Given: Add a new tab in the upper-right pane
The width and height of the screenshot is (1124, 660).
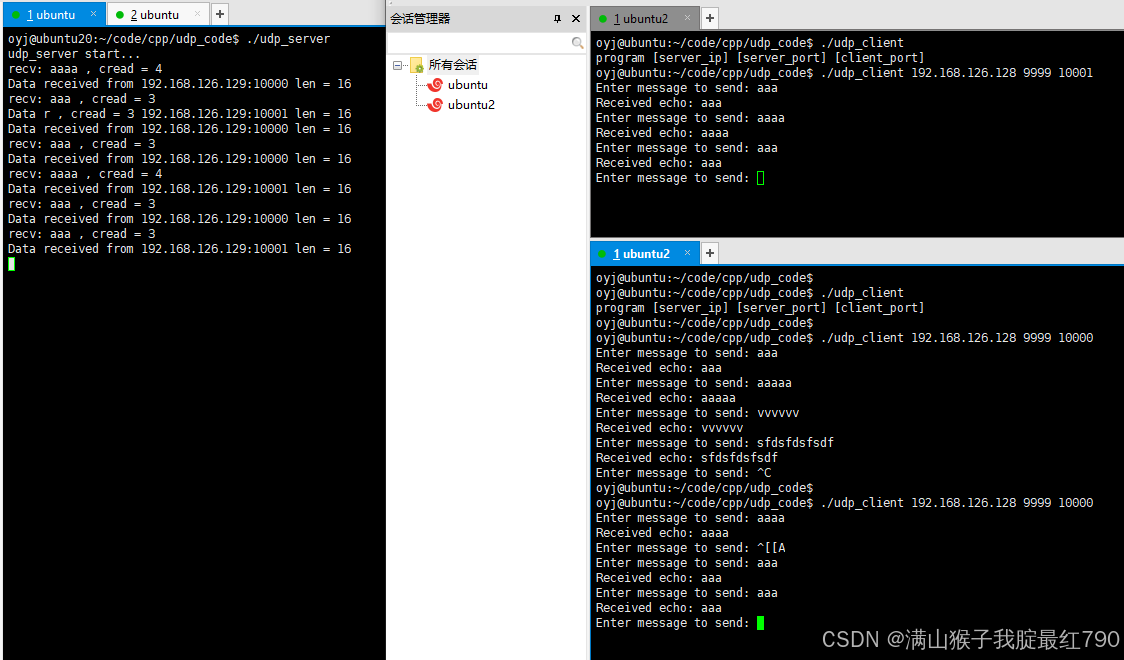Looking at the screenshot, I should [x=709, y=18].
